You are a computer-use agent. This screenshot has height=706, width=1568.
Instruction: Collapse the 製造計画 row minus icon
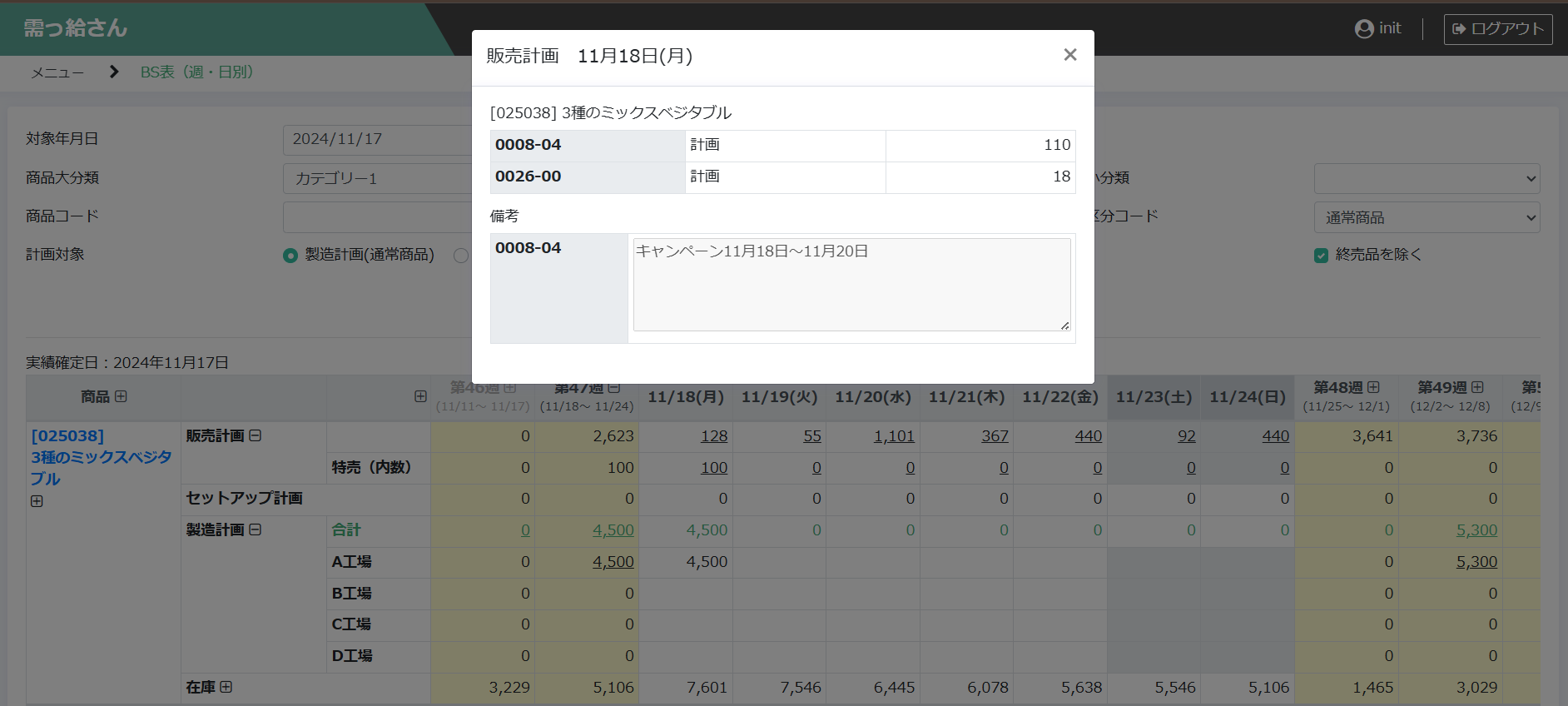[256, 529]
